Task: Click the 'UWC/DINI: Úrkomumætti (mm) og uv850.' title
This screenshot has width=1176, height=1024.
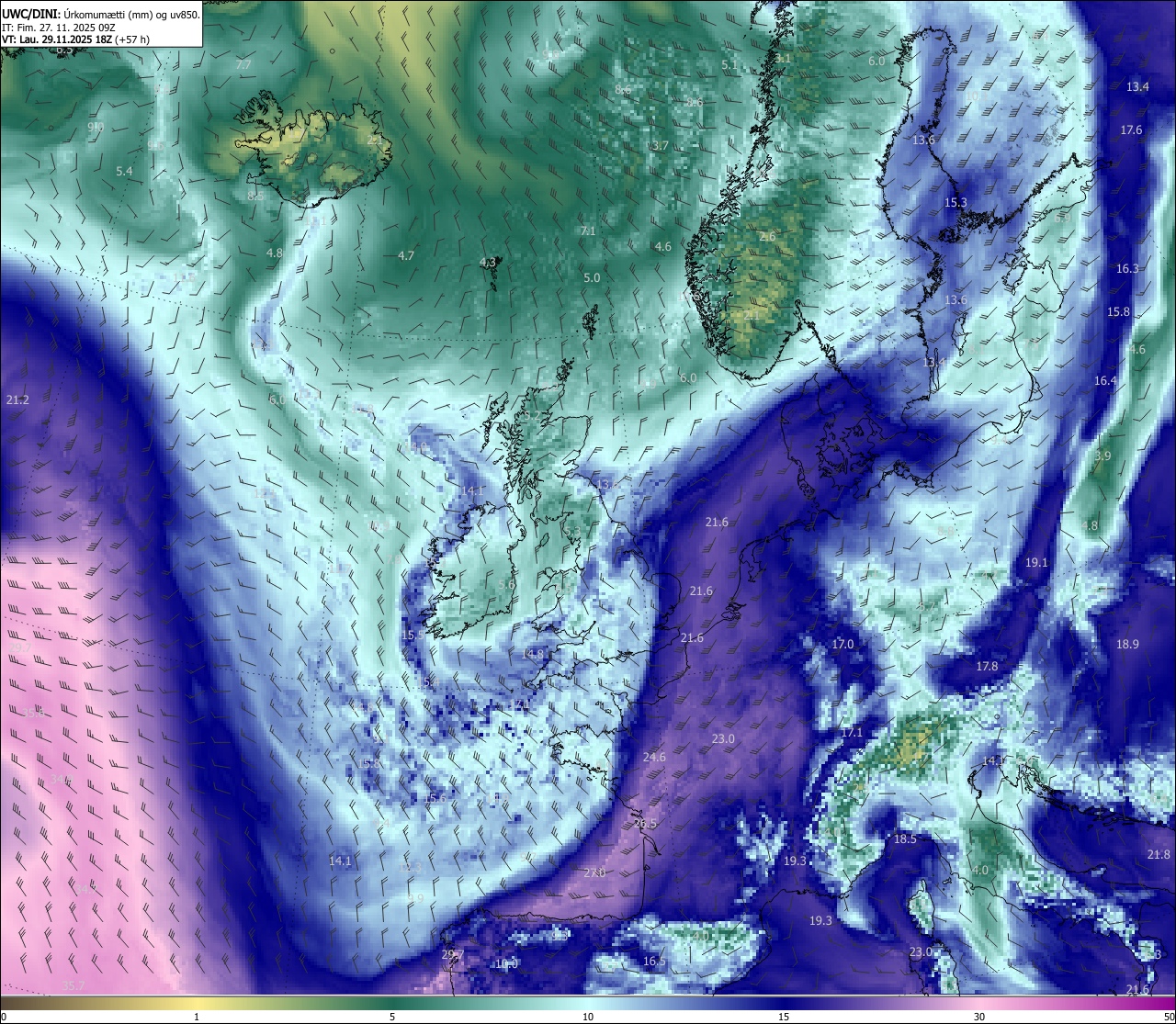Action: pos(101,14)
